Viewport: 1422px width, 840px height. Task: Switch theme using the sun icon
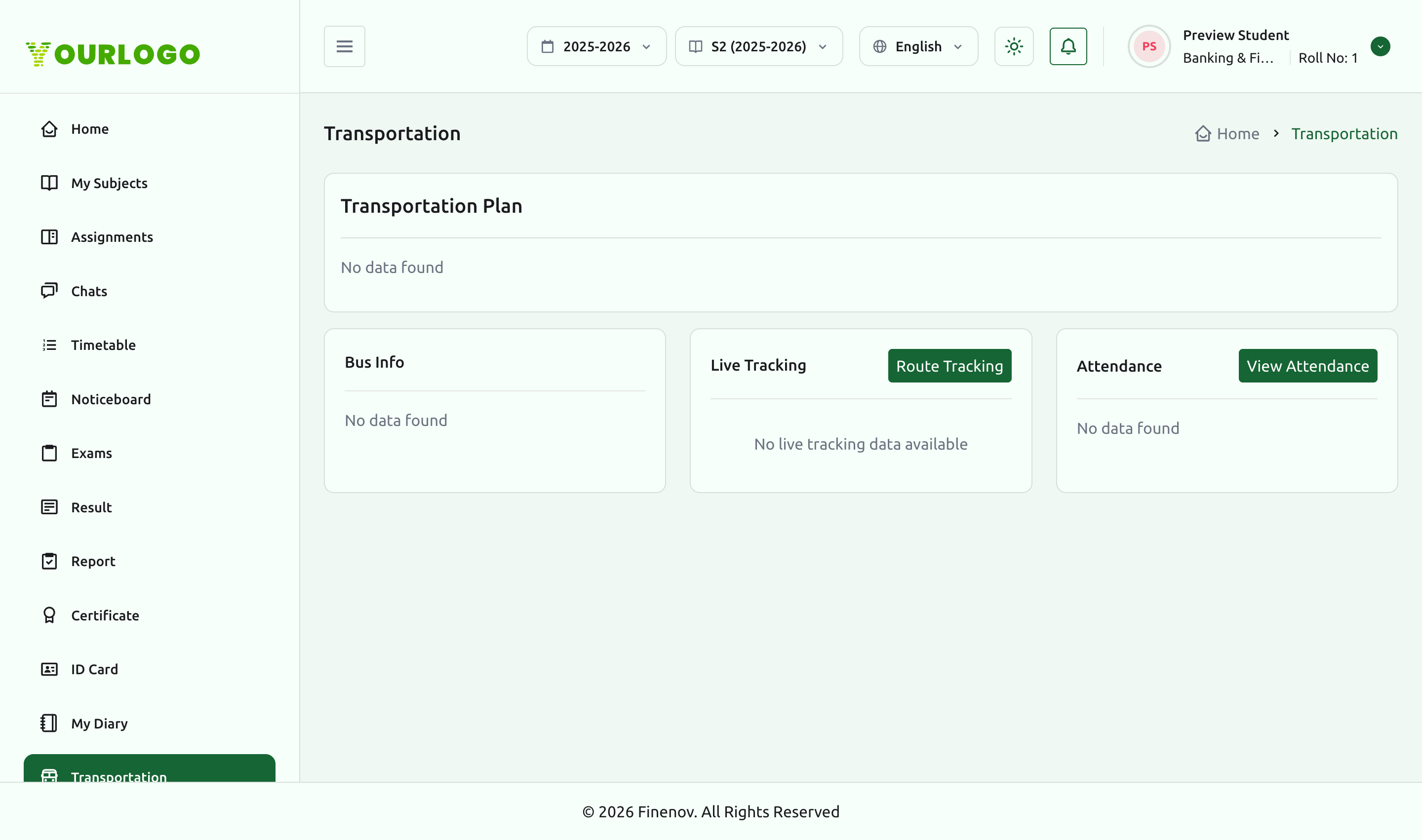click(x=1014, y=46)
